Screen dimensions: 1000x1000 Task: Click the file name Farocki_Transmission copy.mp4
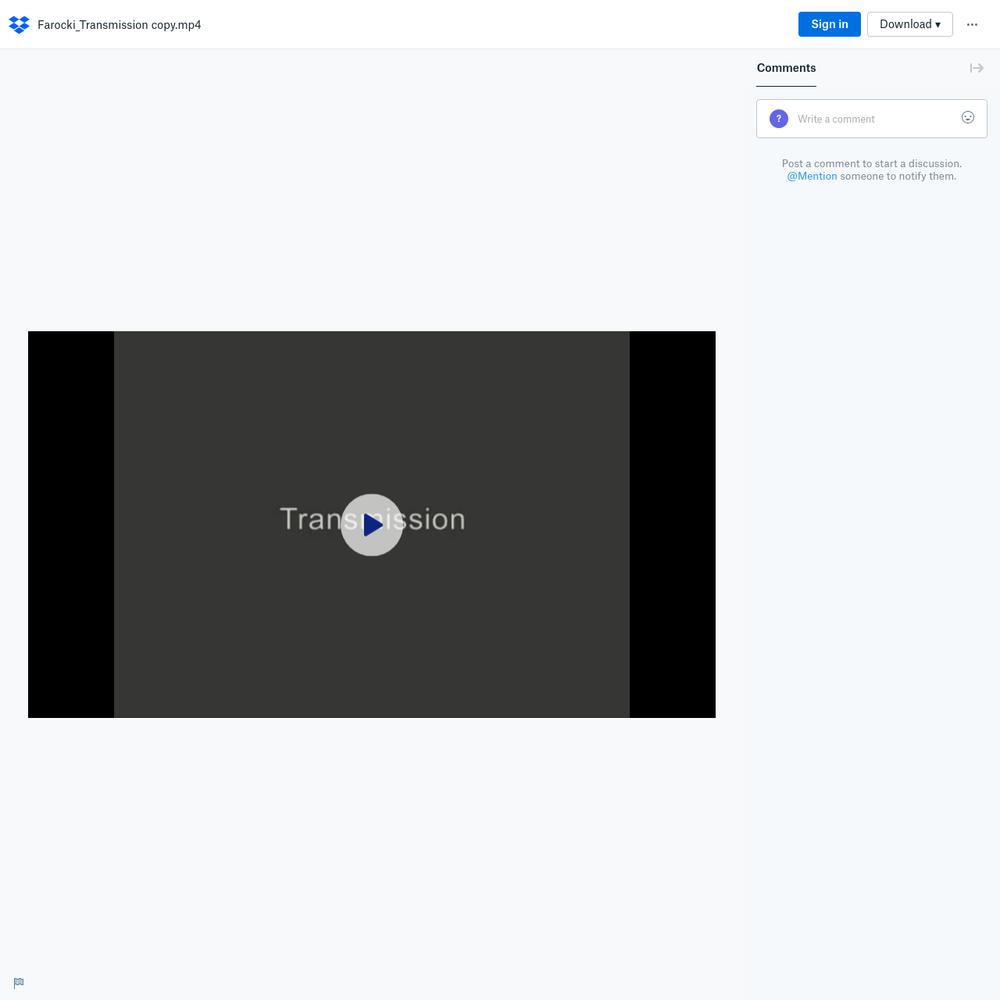pos(119,25)
